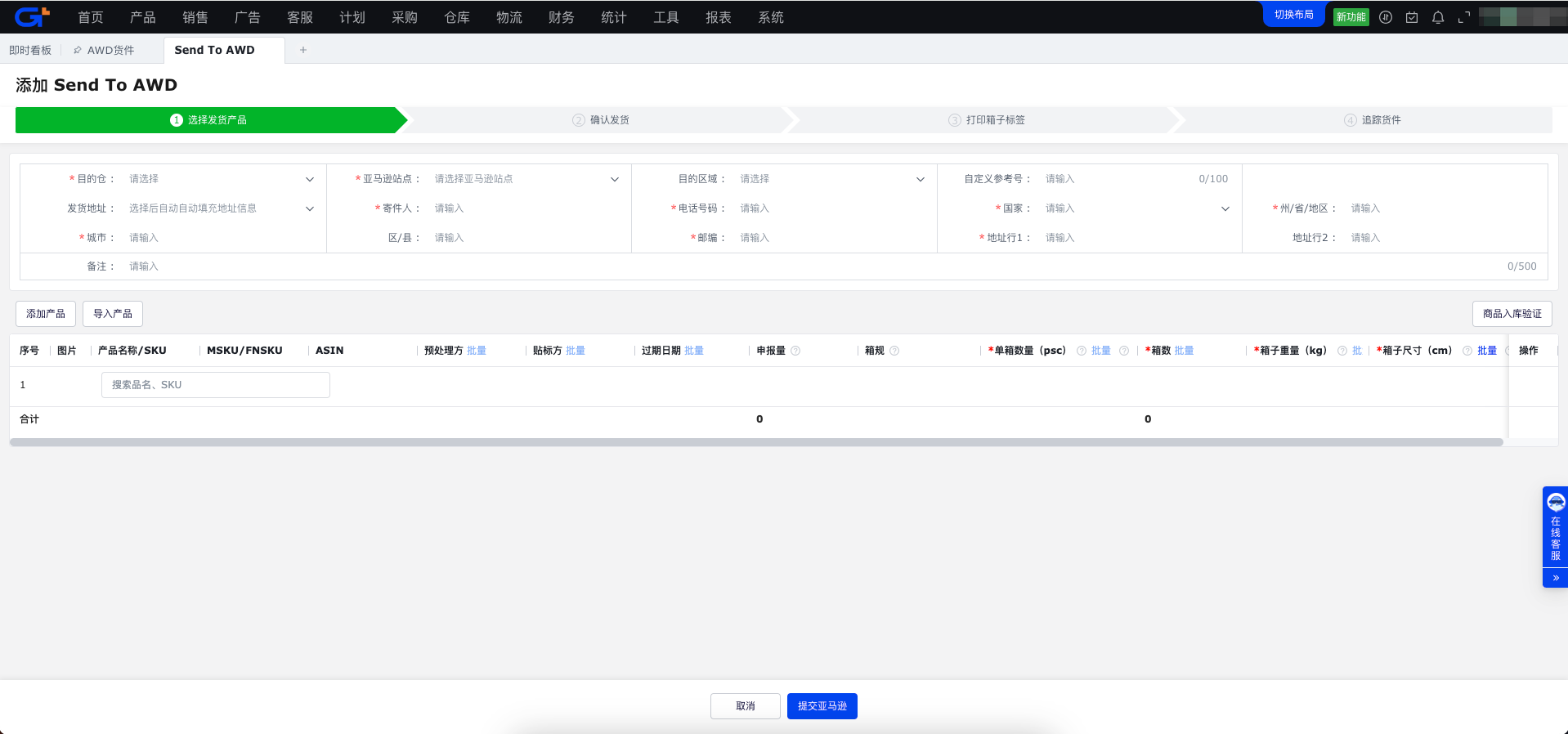Click the help icon next to 箱规
The image size is (1568, 734).
click(x=894, y=351)
